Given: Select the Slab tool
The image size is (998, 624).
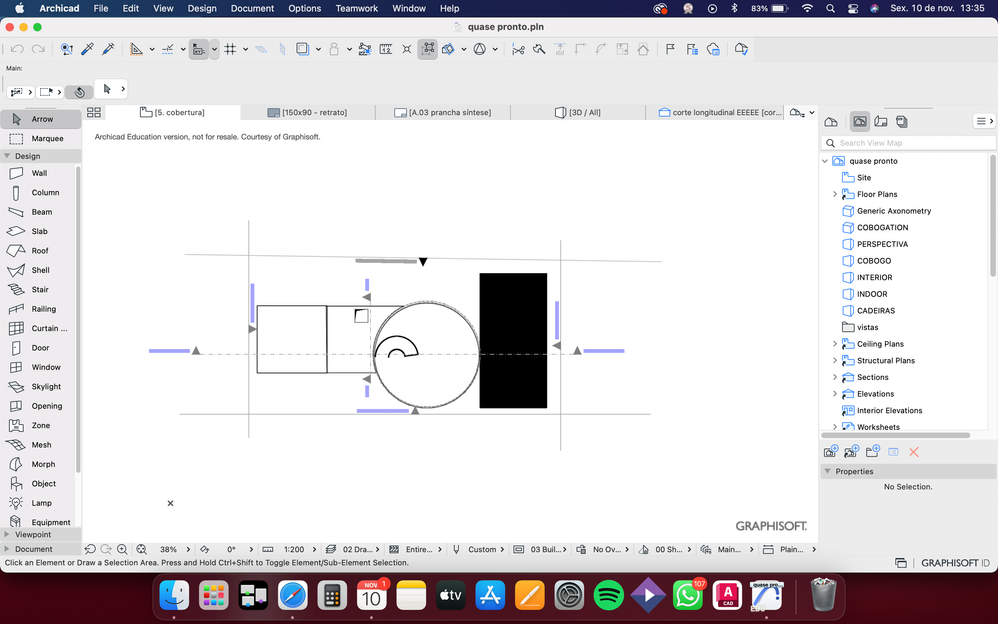Looking at the screenshot, I should [x=41, y=231].
